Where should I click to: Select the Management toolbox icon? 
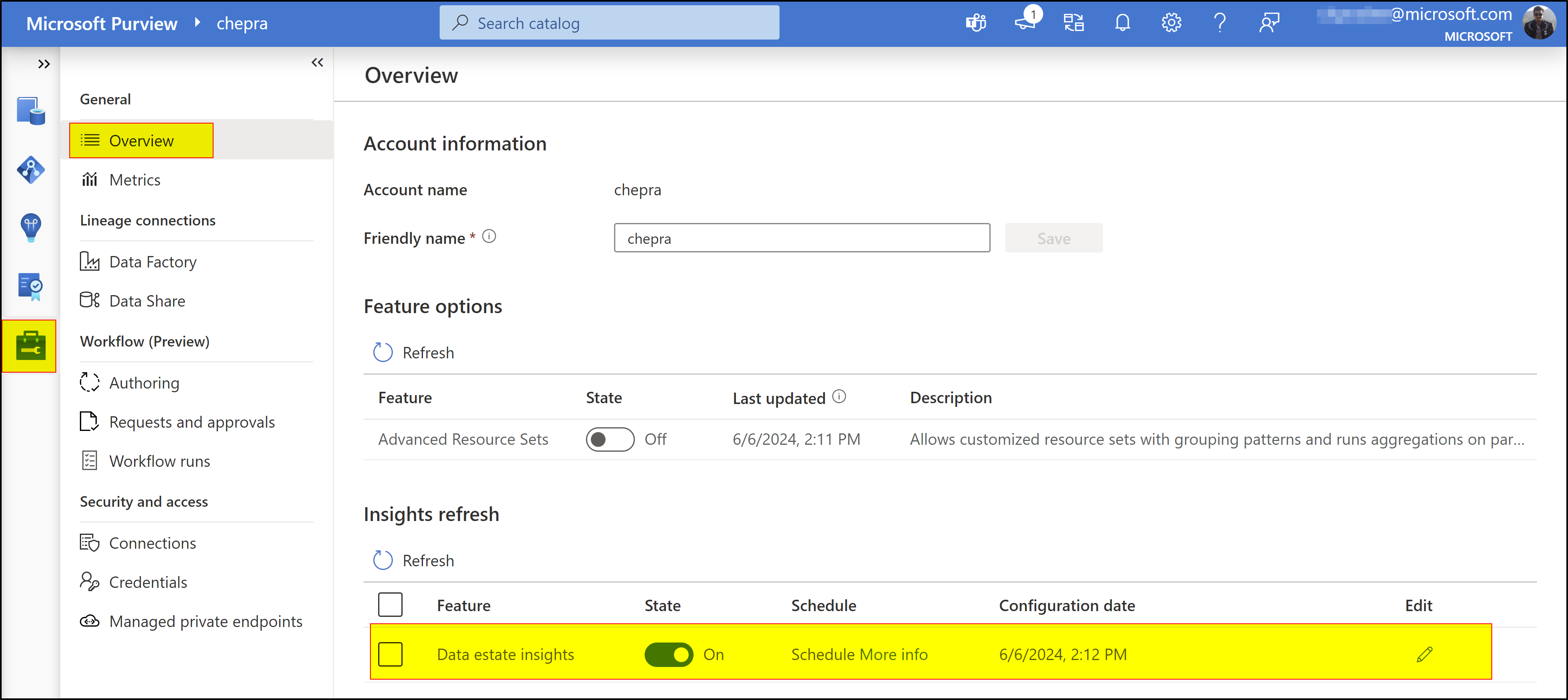coord(31,346)
